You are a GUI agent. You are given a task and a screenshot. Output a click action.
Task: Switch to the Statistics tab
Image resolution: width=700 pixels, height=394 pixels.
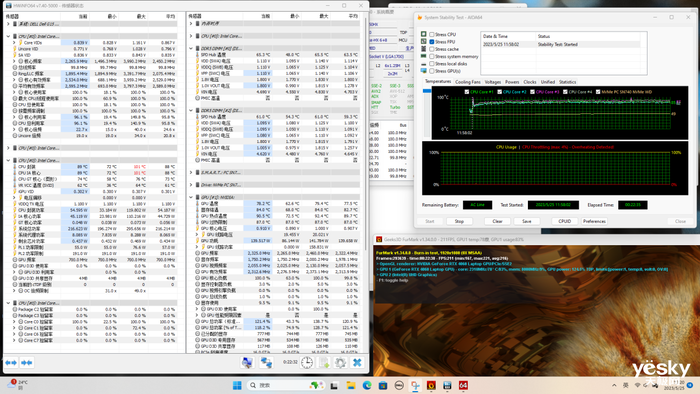point(567,82)
